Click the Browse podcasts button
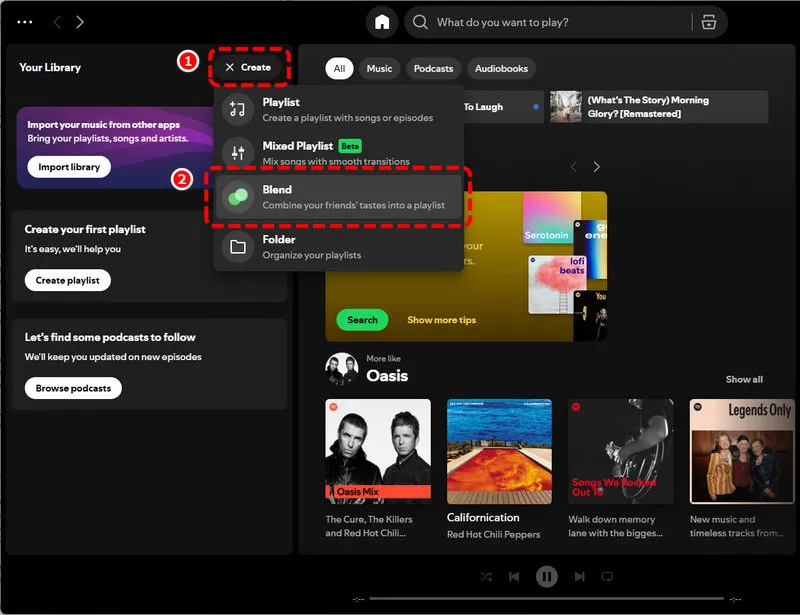 (x=73, y=388)
